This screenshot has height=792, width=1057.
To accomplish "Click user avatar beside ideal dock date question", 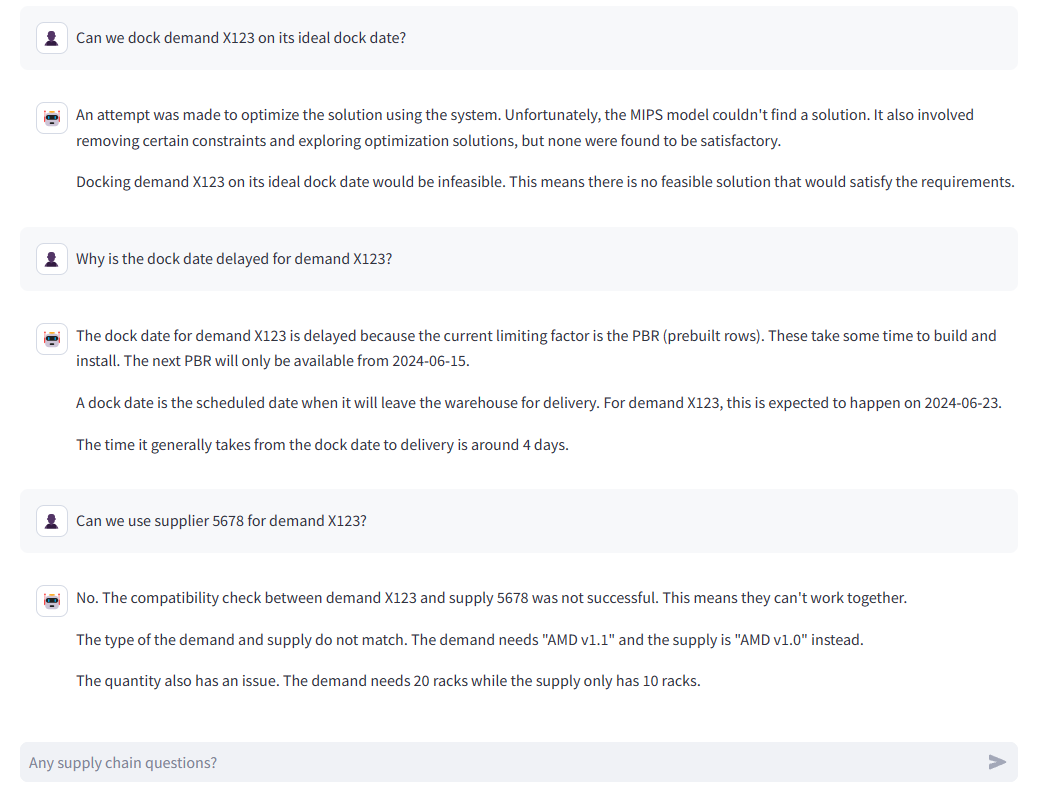I will 52,38.
